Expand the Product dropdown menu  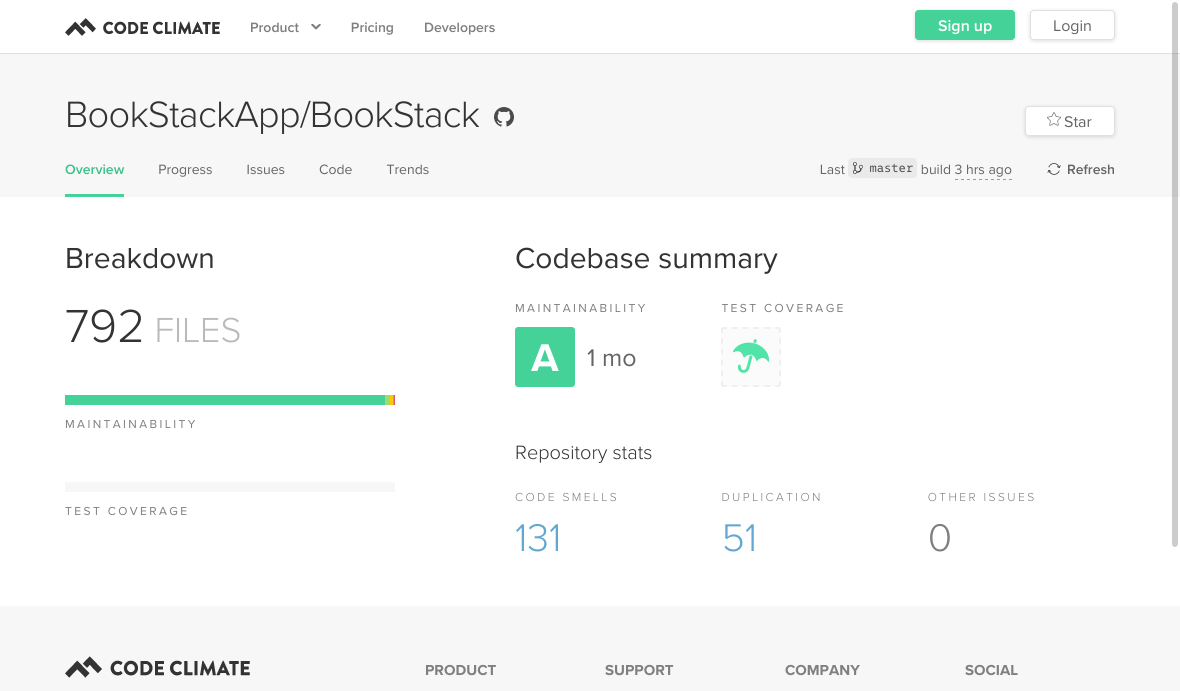pyautogui.click(x=285, y=27)
